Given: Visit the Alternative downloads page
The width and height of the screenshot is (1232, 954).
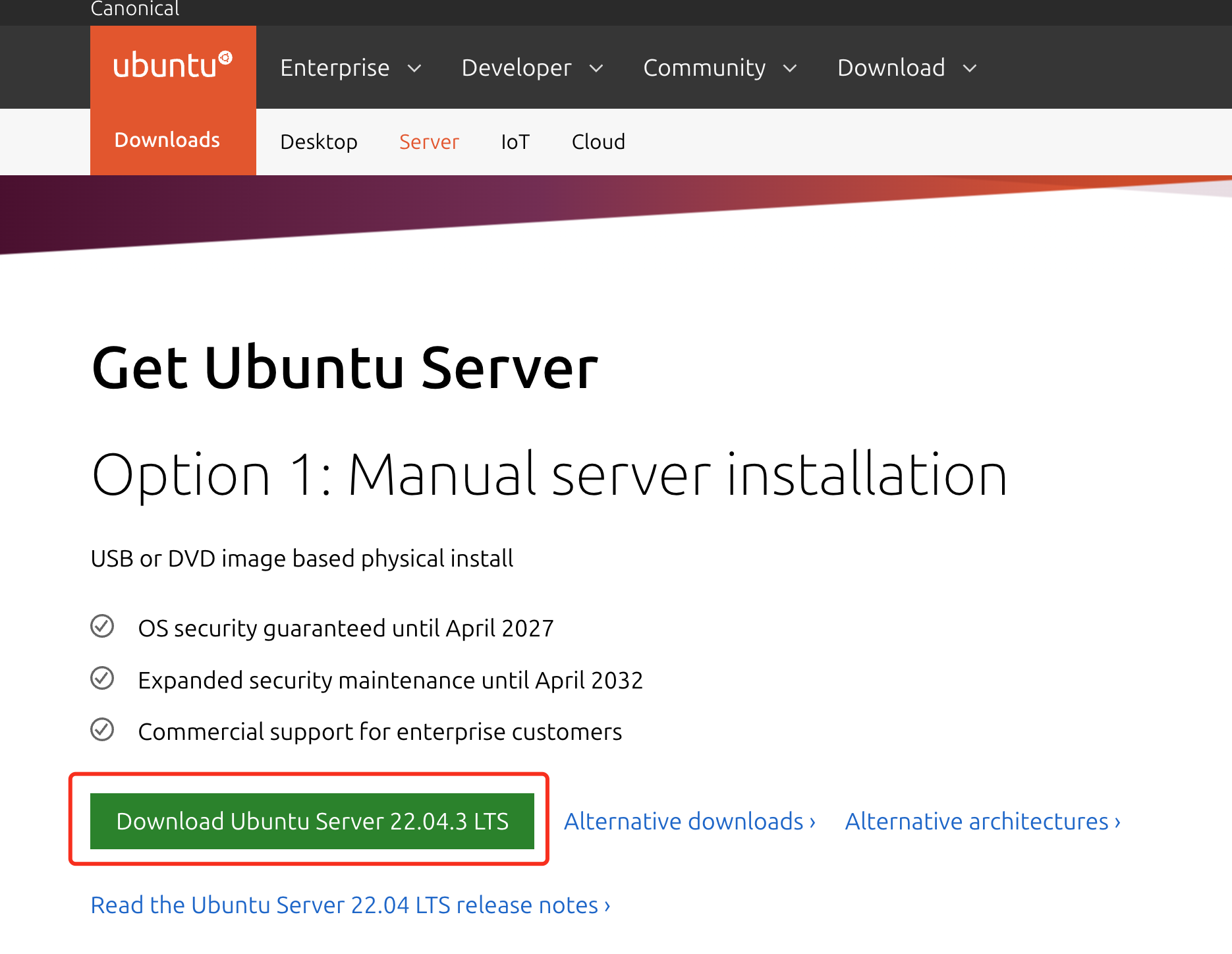Looking at the screenshot, I should tap(683, 820).
